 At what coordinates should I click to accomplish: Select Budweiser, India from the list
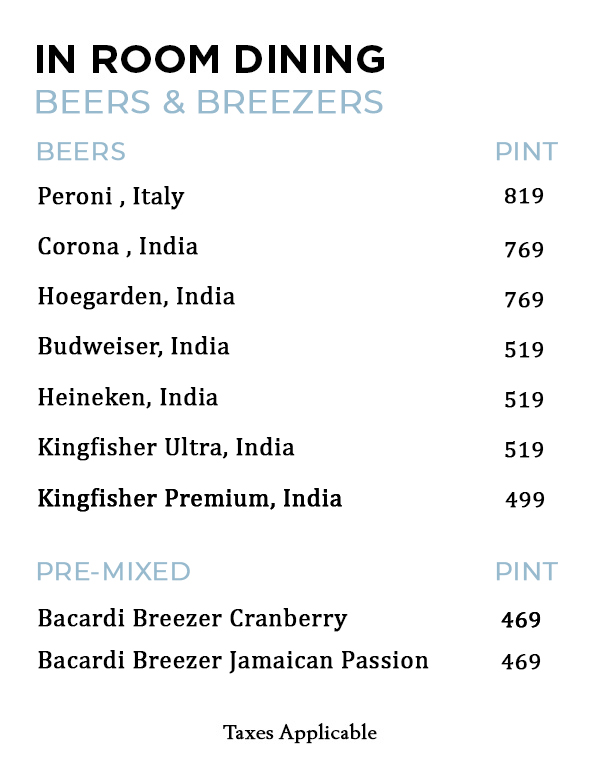click(134, 347)
